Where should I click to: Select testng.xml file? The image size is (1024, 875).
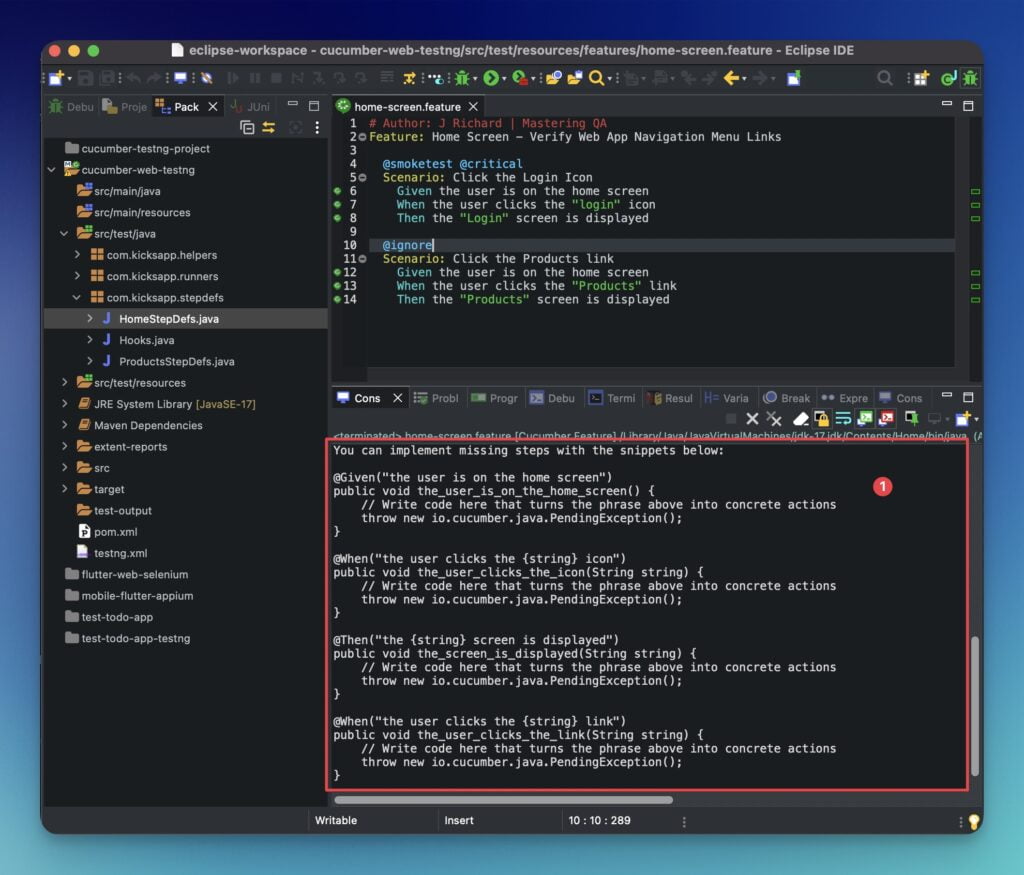(120, 553)
